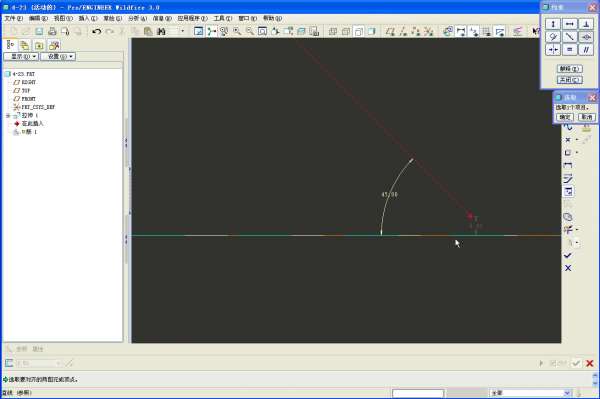The height and width of the screenshot is (399, 600).
Task: Open the 工具(T) menu
Action: [223, 18]
